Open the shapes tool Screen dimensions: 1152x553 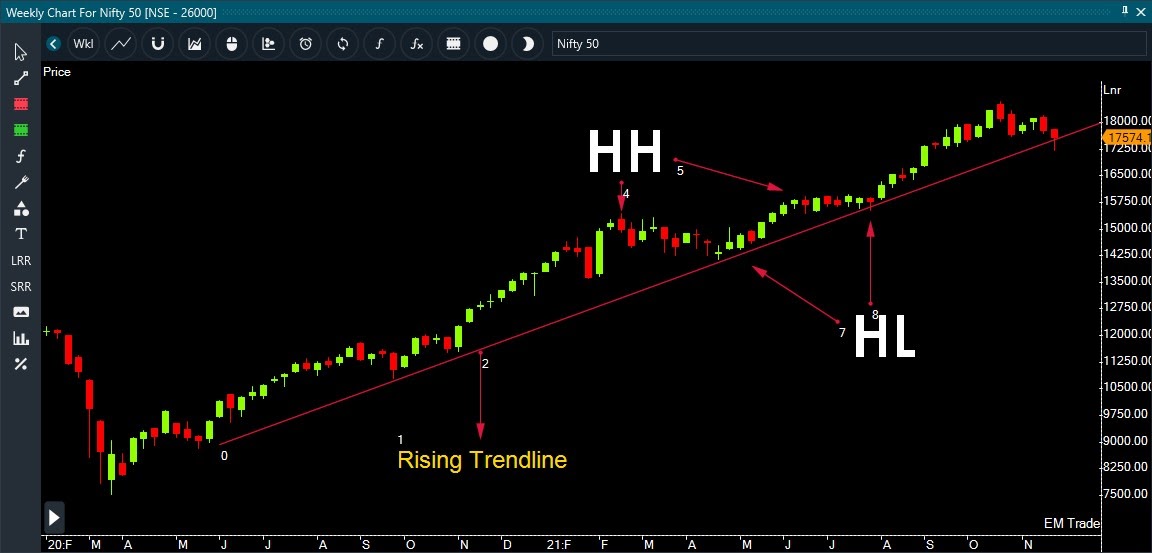coord(21,209)
